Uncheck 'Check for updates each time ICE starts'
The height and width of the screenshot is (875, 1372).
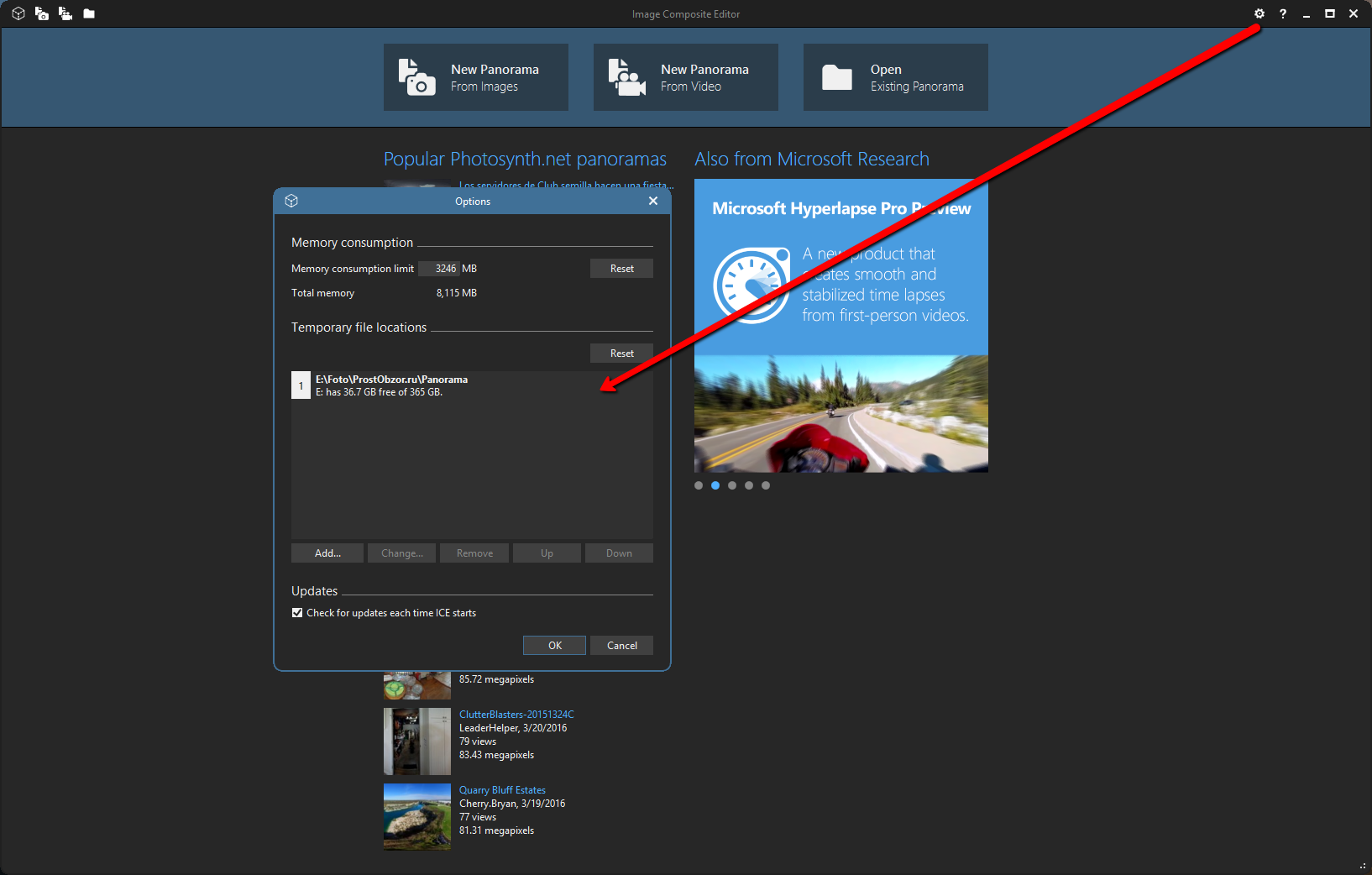pyautogui.click(x=297, y=613)
